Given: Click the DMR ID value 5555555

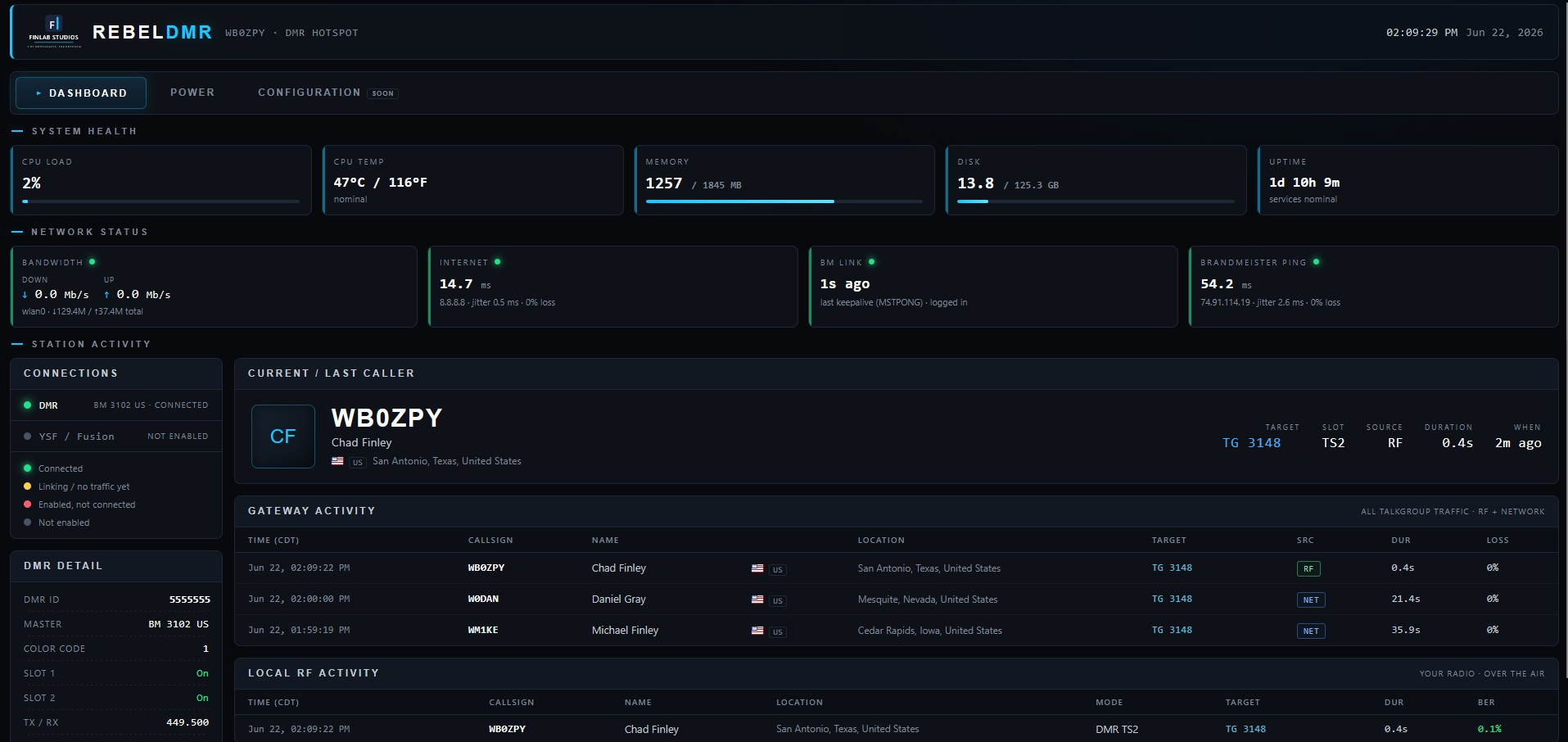Looking at the screenshot, I should point(189,599).
